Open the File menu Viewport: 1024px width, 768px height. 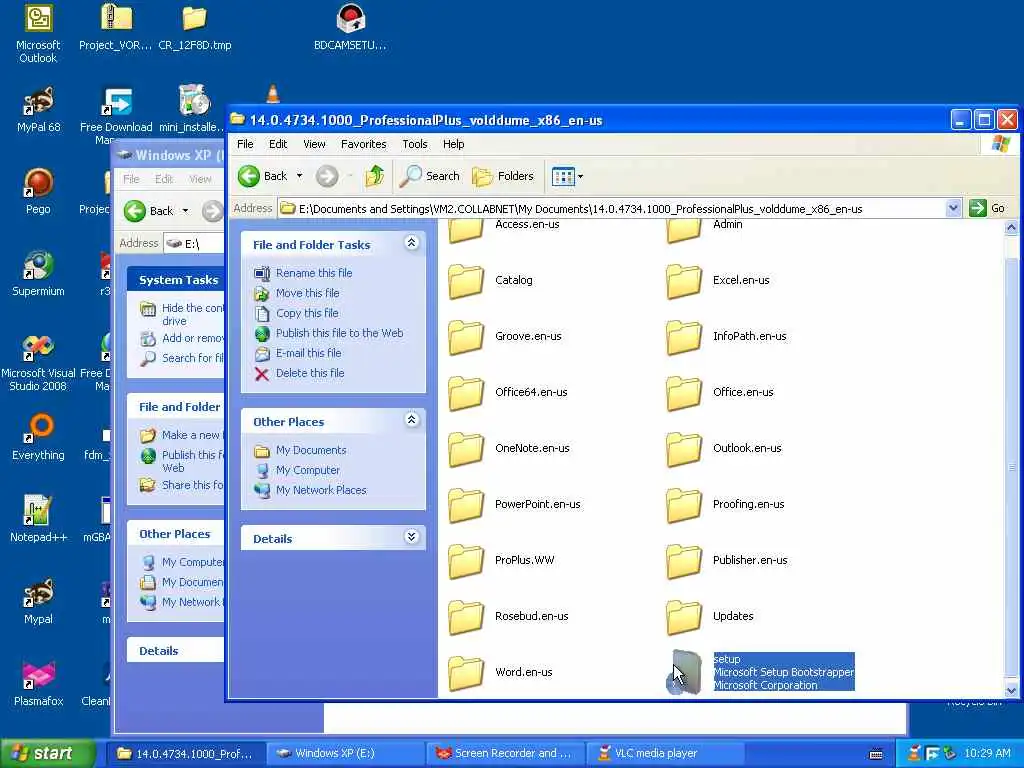[x=245, y=144]
